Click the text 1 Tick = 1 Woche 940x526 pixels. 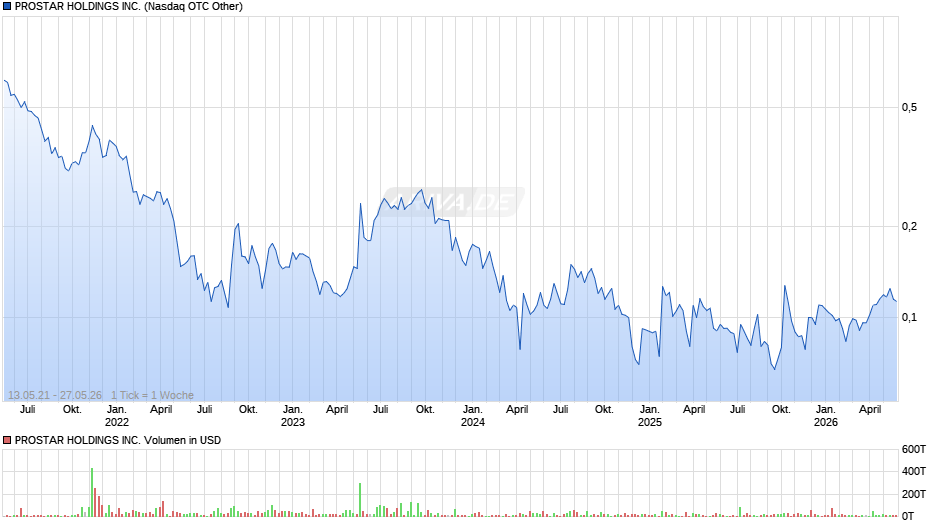tap(152, 395)
